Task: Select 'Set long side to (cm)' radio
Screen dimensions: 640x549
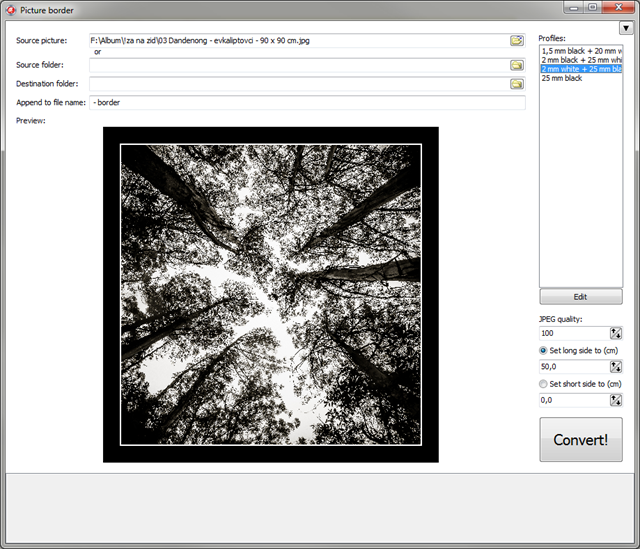Action: click(543, 350)
